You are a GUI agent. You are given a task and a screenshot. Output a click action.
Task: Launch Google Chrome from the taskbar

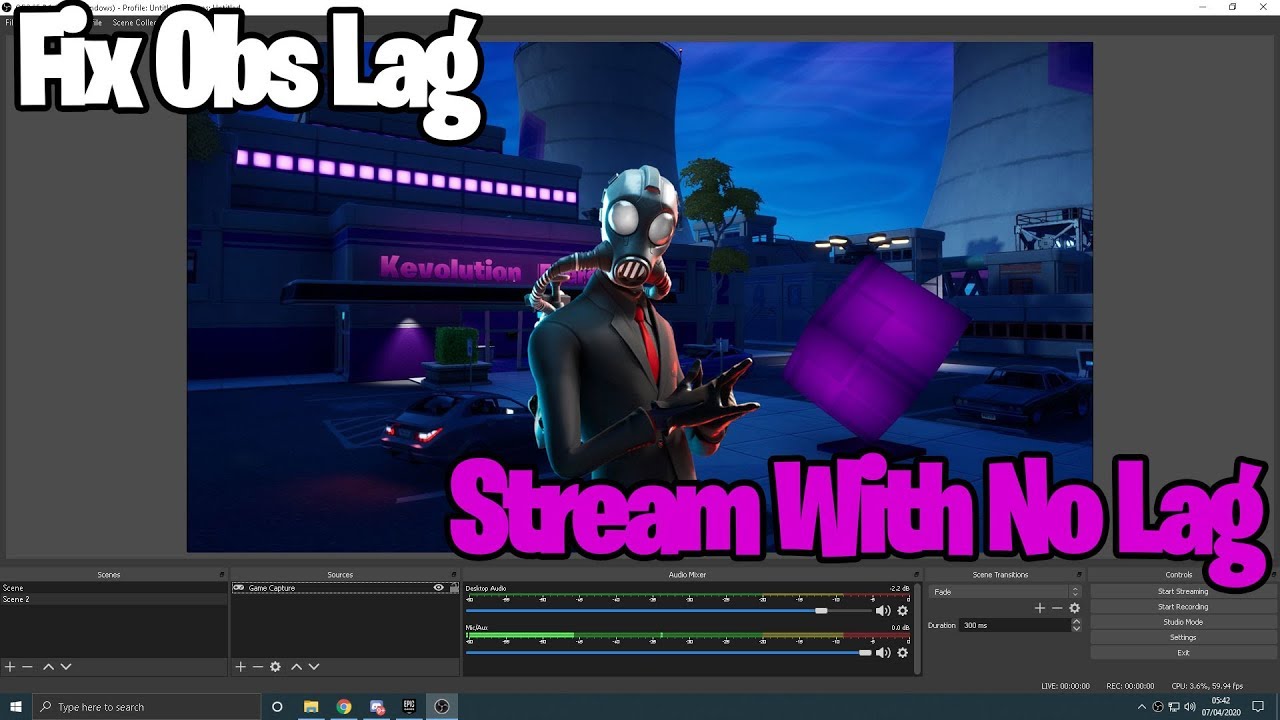click(x=344, y=707)
